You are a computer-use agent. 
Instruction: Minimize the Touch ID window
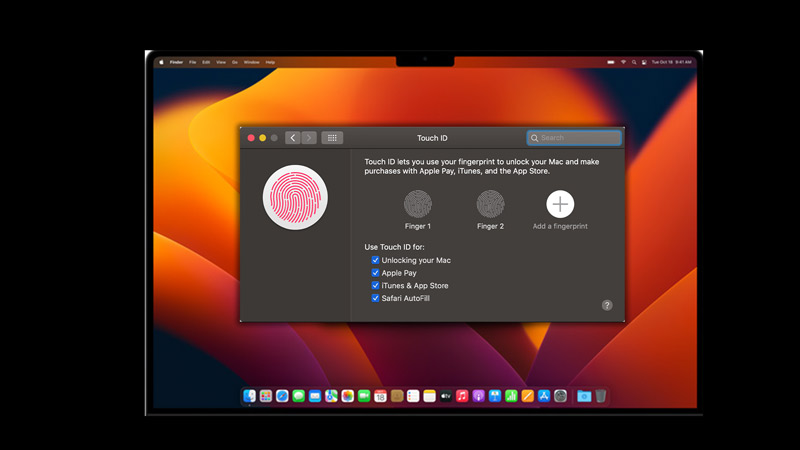click(x=262, y=138)
